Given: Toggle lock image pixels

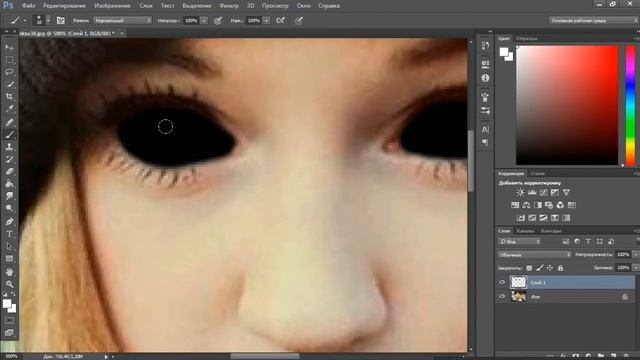Looking at the screenshot, I should coord(540,268).
